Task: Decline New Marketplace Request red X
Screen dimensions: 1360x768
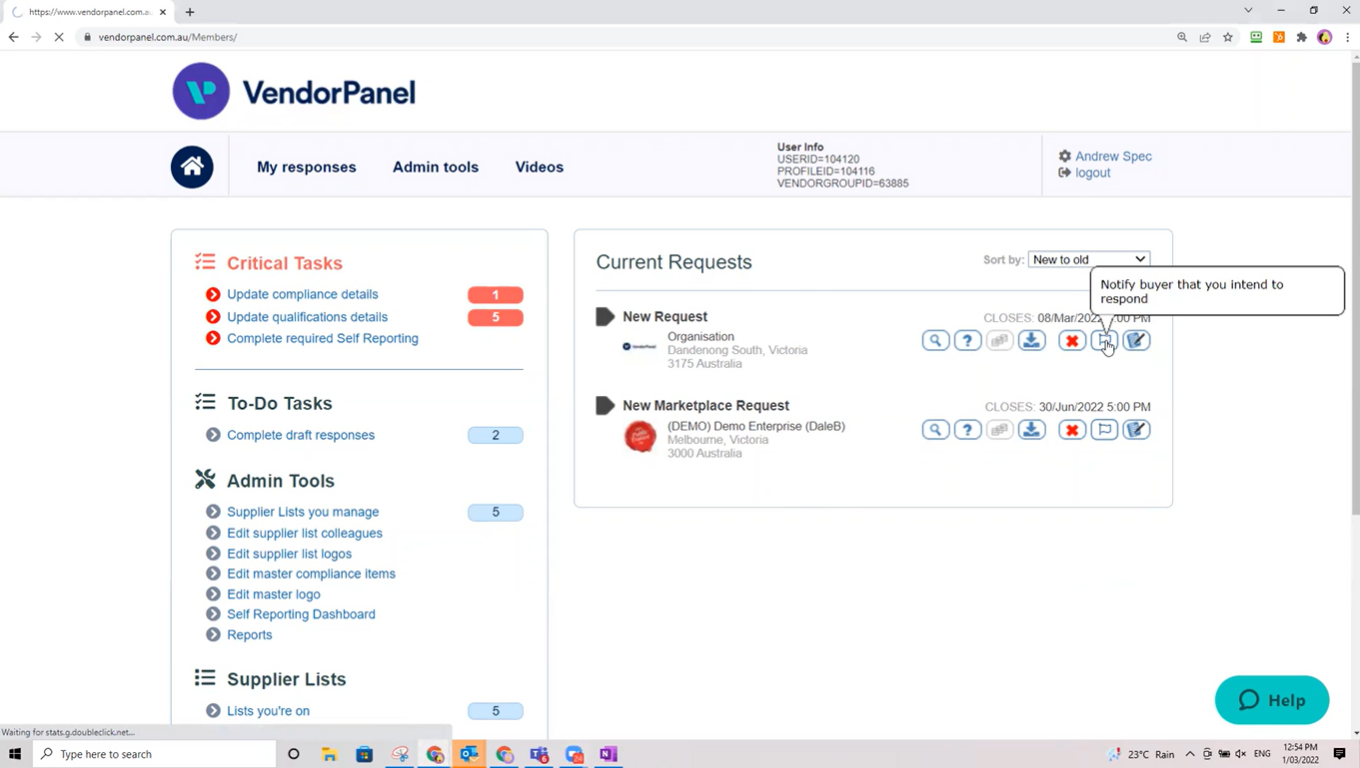Action: point(1072,430)
